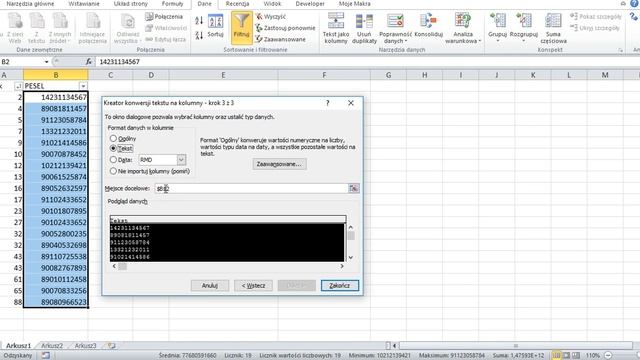Open the Recenzja tab
Image resolution: width=640 pixels, height=360 pixels.
point(237,4)
